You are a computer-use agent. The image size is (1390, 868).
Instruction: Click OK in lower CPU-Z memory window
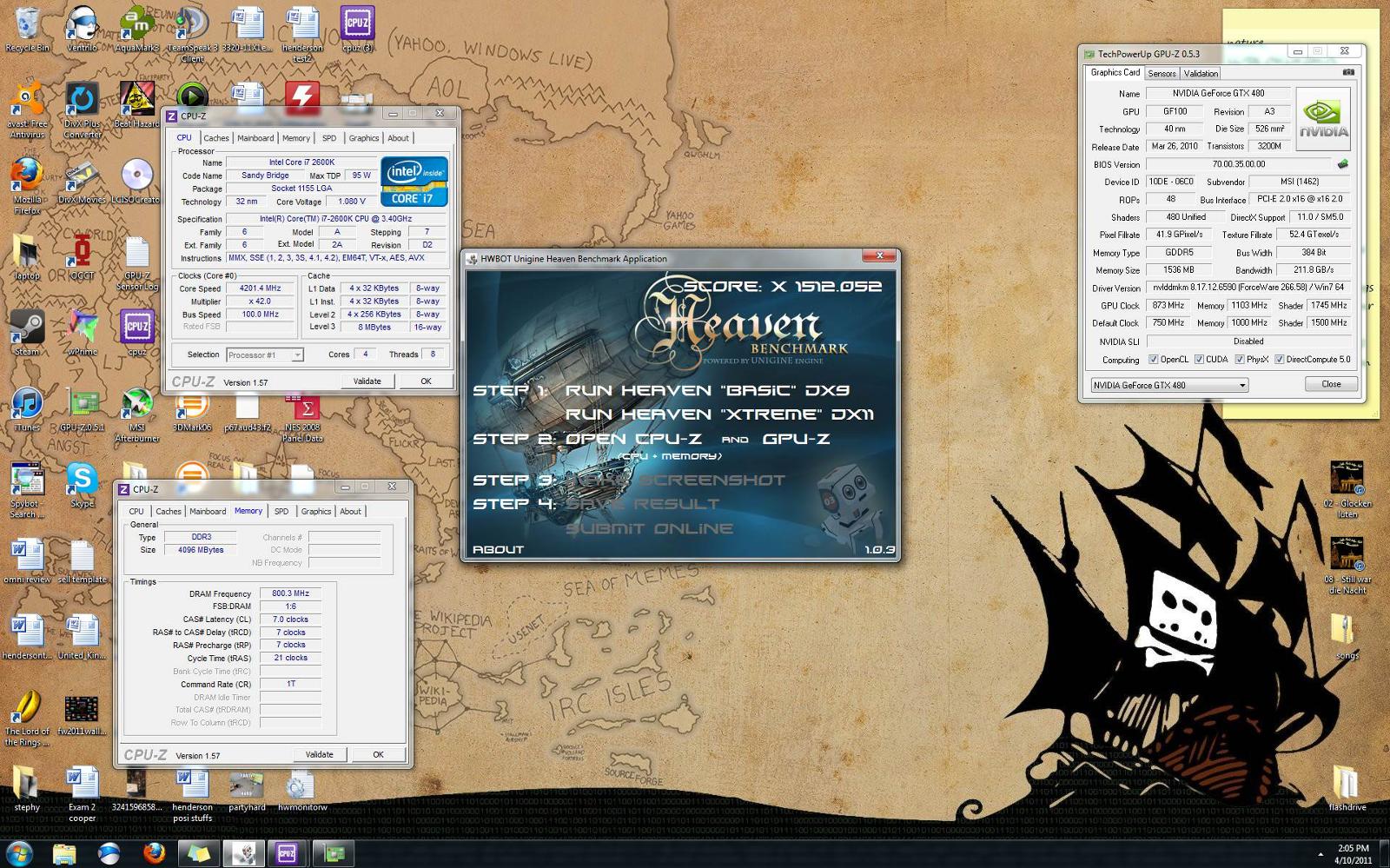[378, 754]
